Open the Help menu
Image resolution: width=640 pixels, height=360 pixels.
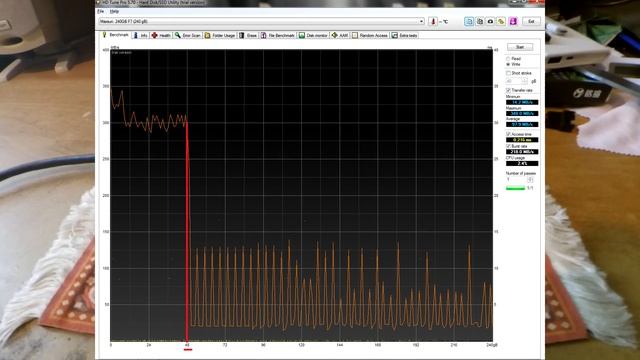pos(114,11)
